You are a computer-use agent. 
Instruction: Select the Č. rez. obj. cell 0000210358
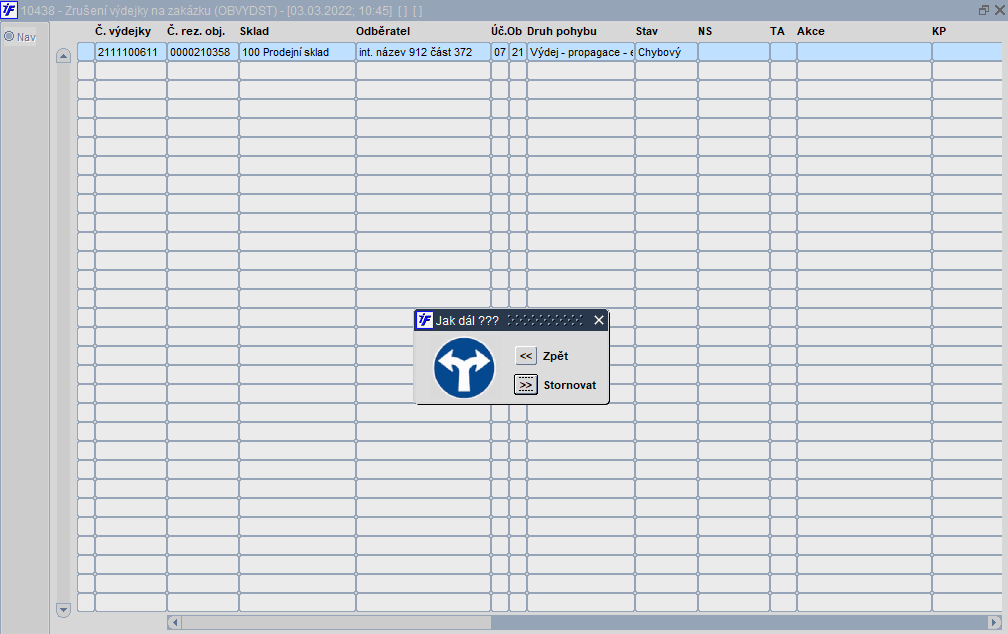coord(203,52)
